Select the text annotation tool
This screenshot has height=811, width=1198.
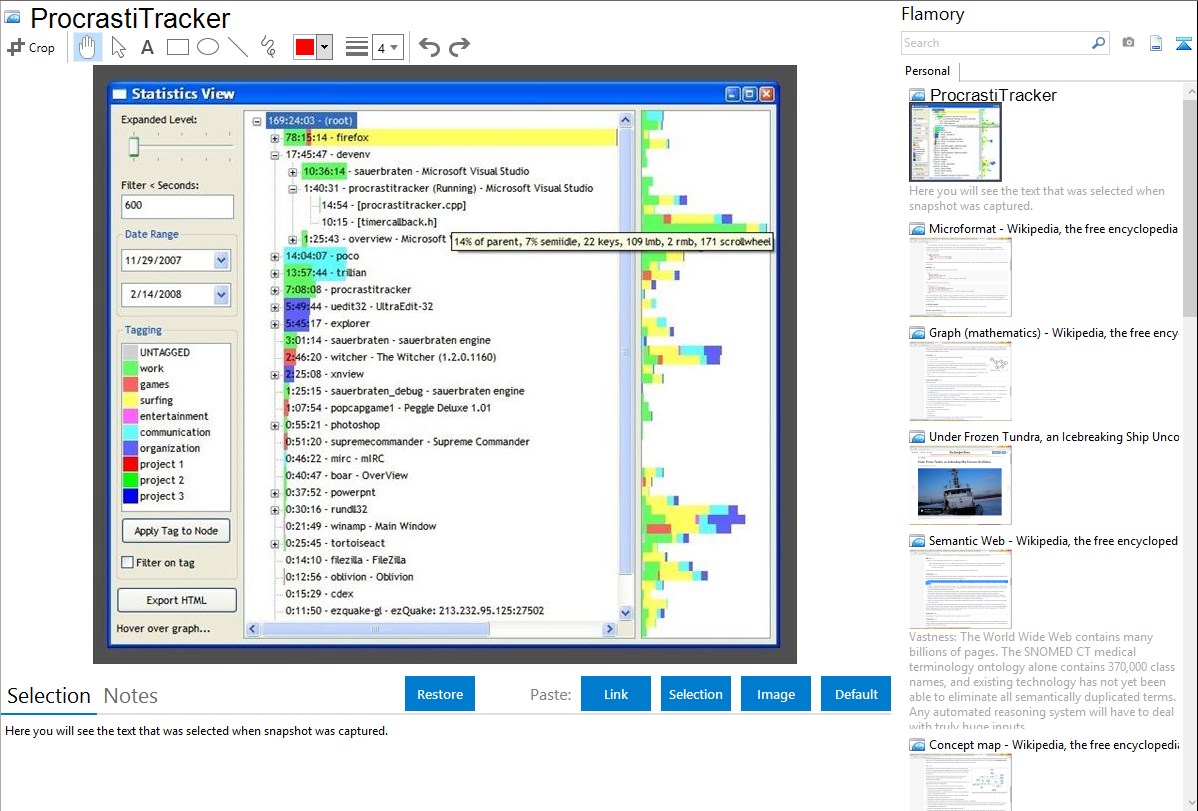point(147,47)
